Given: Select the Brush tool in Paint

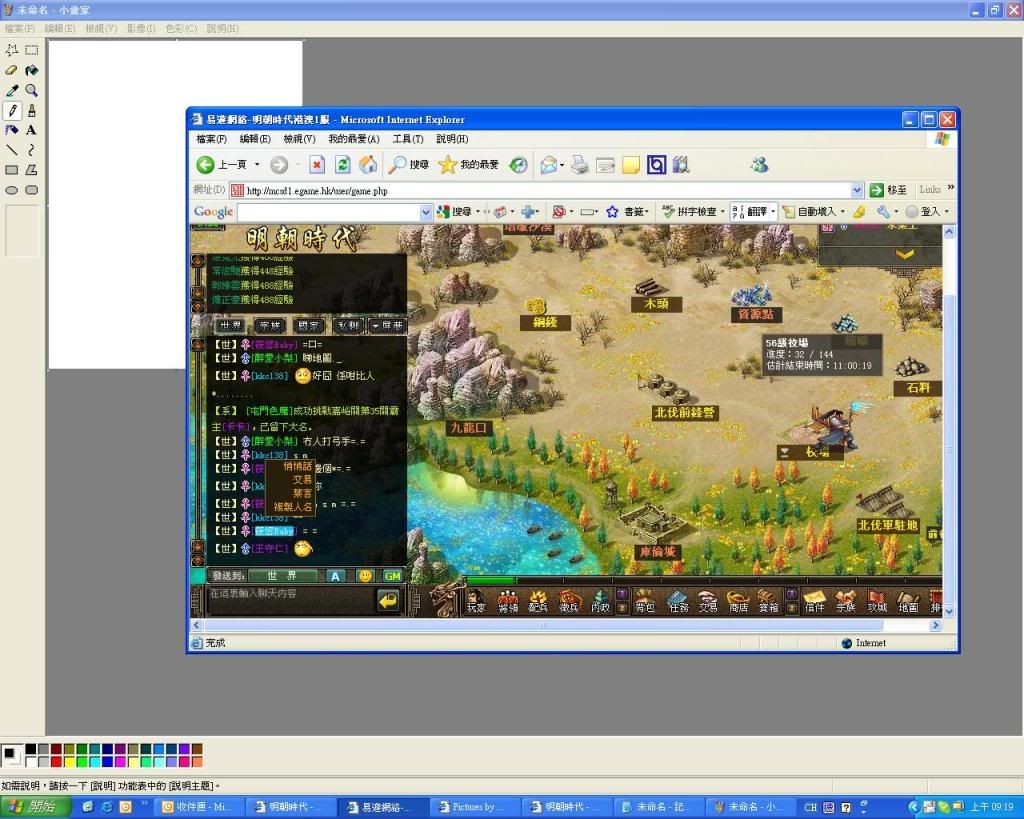Looking at the screenshot, I should [x=31, y=110].
